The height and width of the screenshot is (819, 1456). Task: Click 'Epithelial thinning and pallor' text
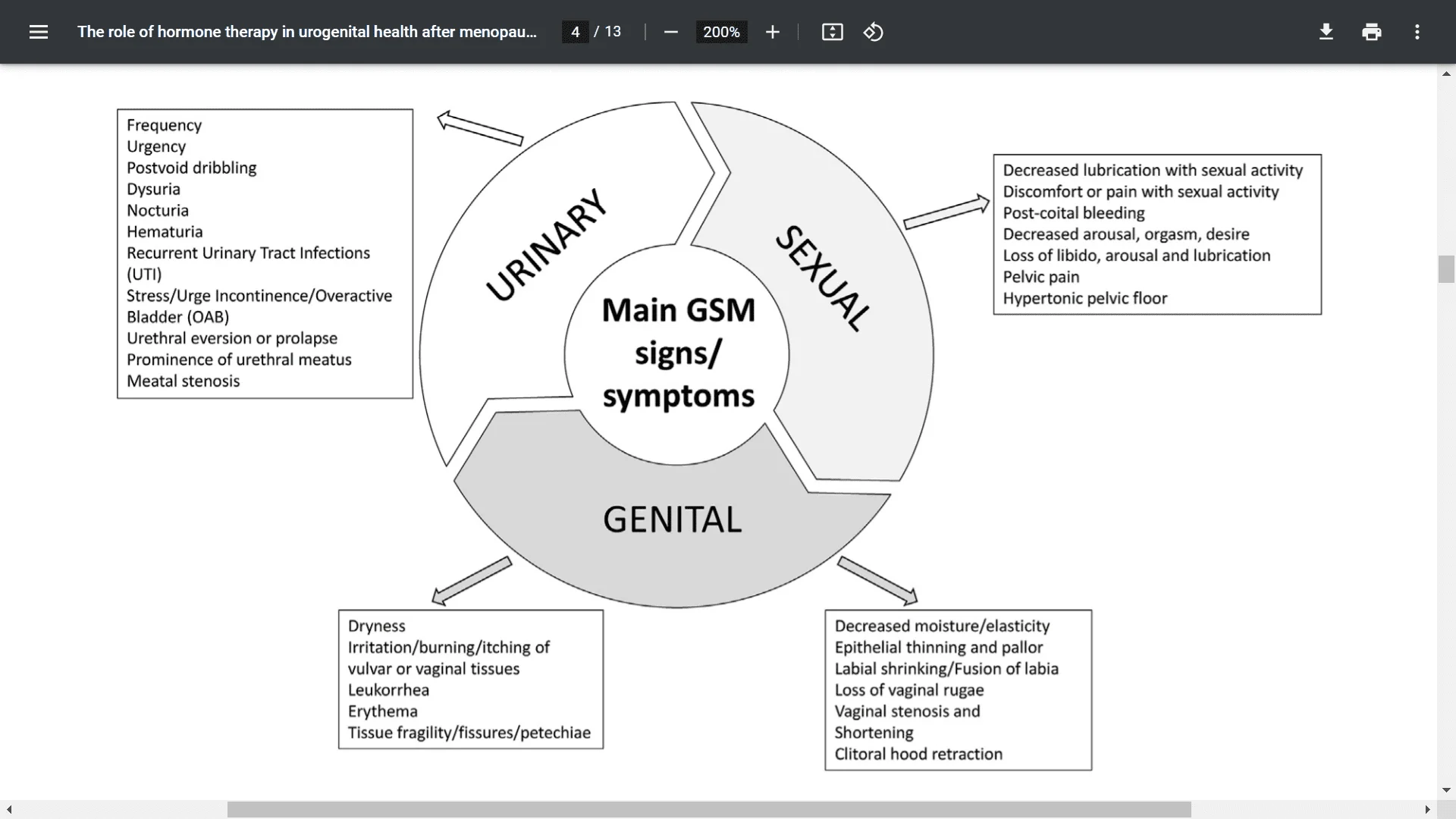click(x=939, y=648)
